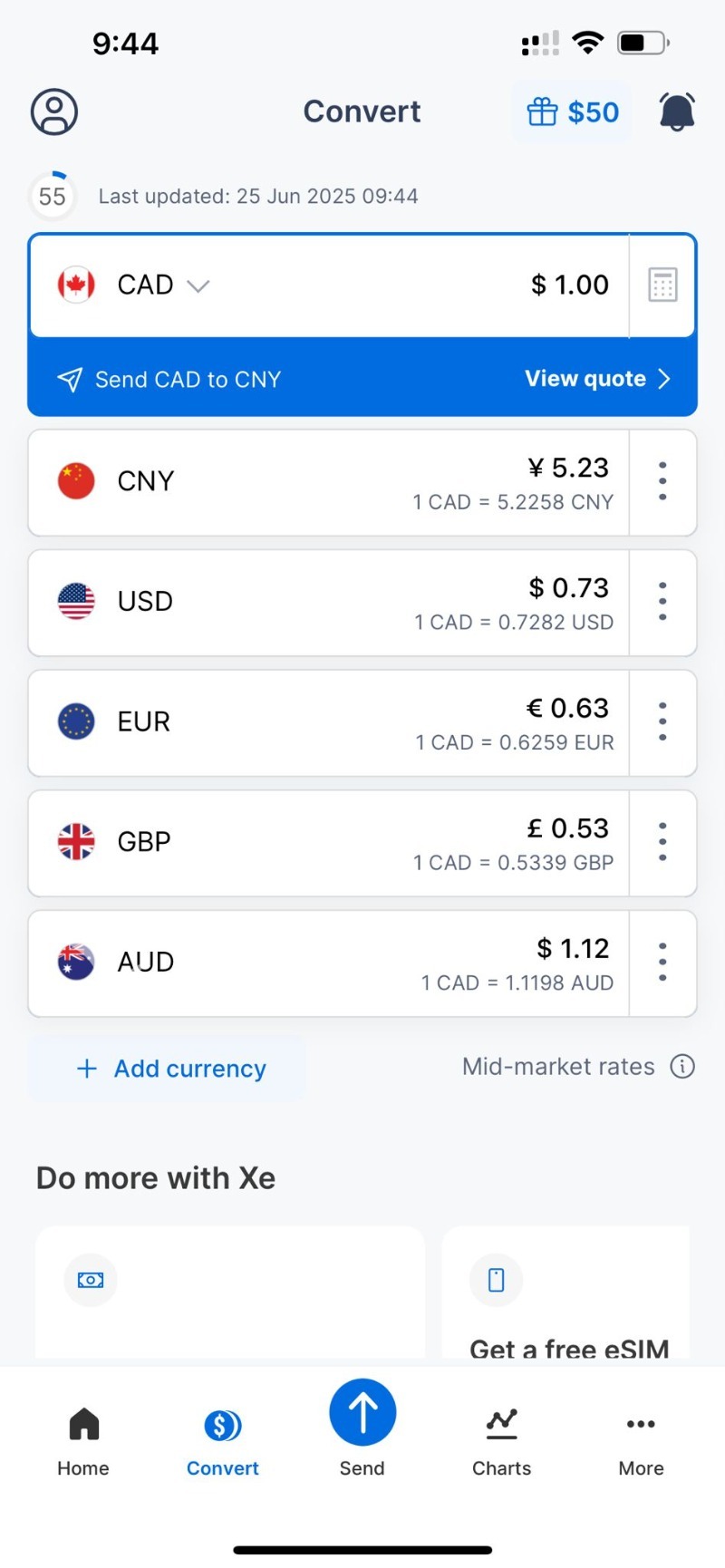Select the EUR currency row

[x=326, y=722]
